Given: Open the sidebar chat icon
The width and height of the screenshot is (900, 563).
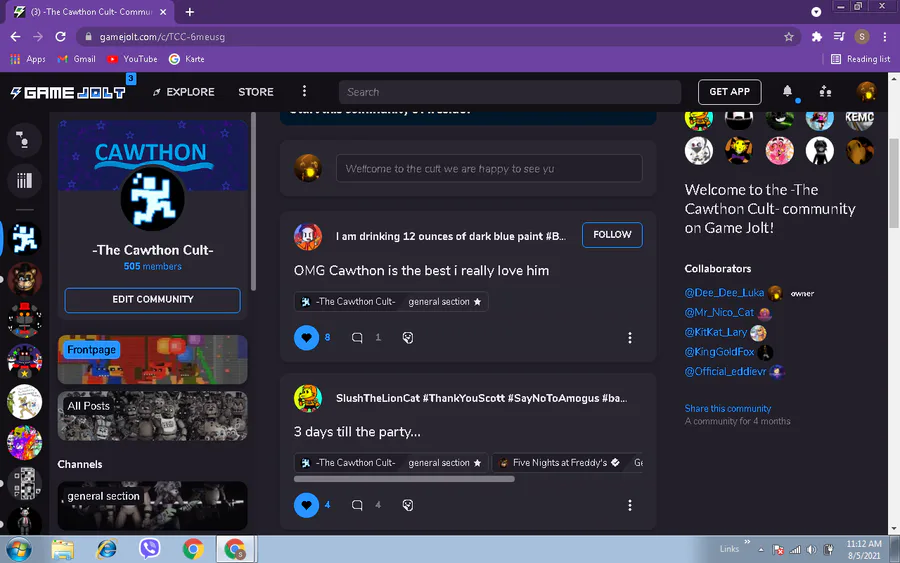Looking at the screenshot, I should point(24,139).
